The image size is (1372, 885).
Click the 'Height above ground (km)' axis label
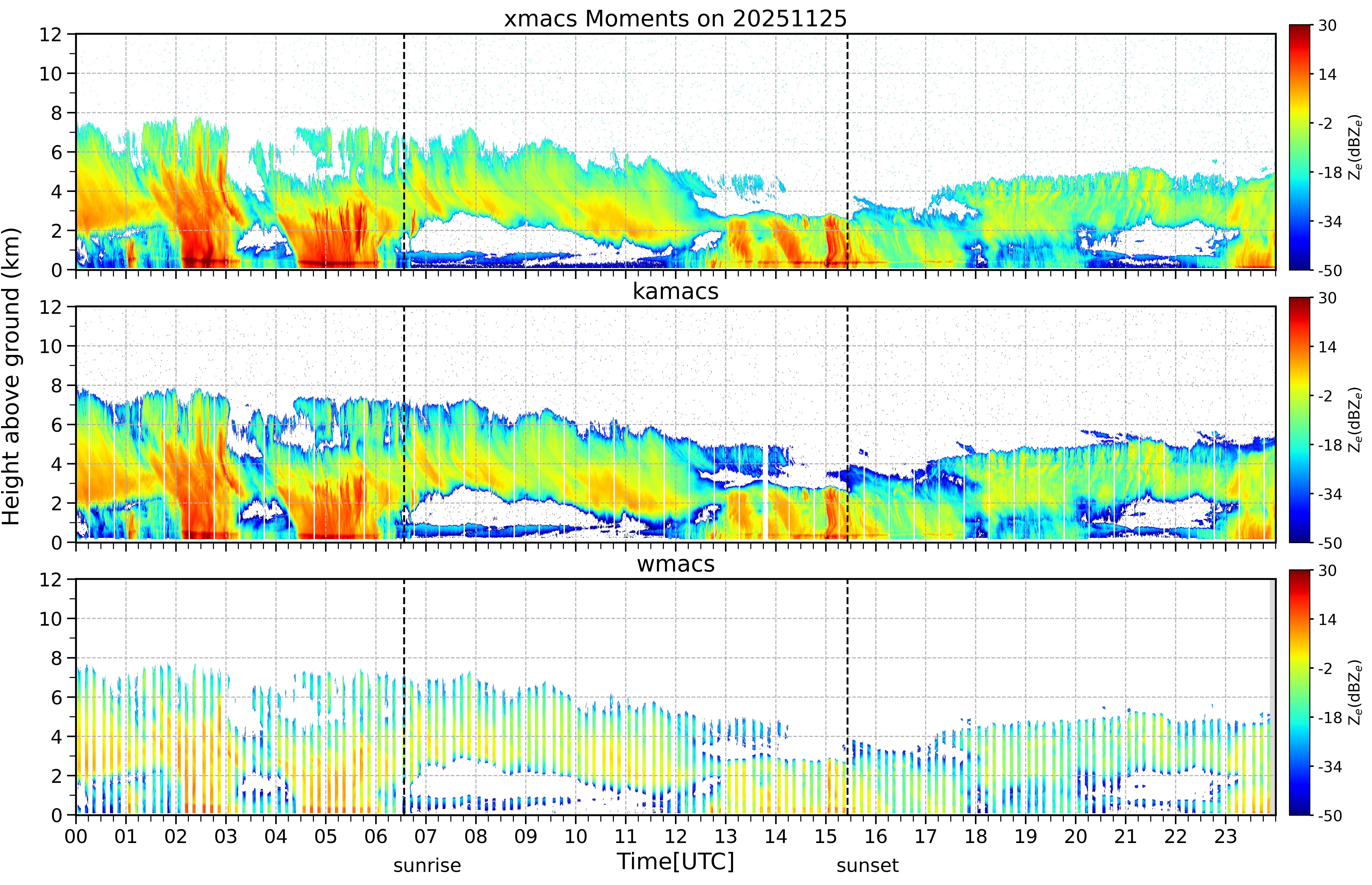(x=11, y=376)
